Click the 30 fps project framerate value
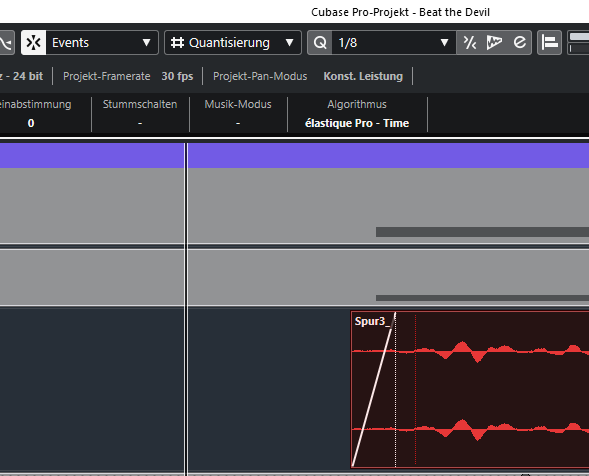589x476 pixels. (177, 76)
